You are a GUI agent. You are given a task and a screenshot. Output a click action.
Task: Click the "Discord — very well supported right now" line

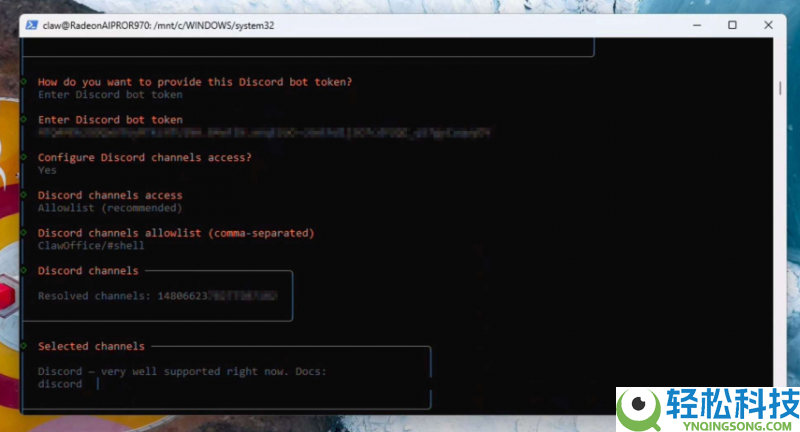point(182,371)
